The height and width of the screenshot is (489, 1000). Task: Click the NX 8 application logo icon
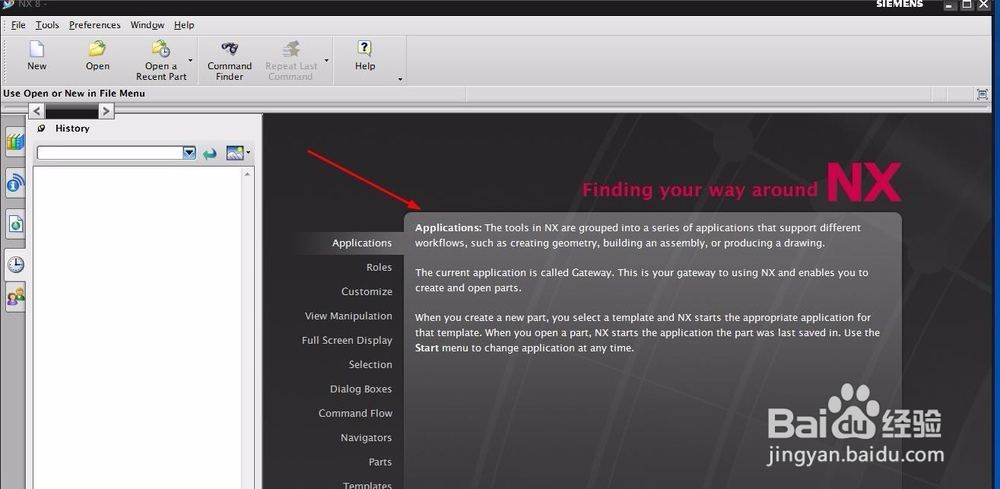click(8, 4)
